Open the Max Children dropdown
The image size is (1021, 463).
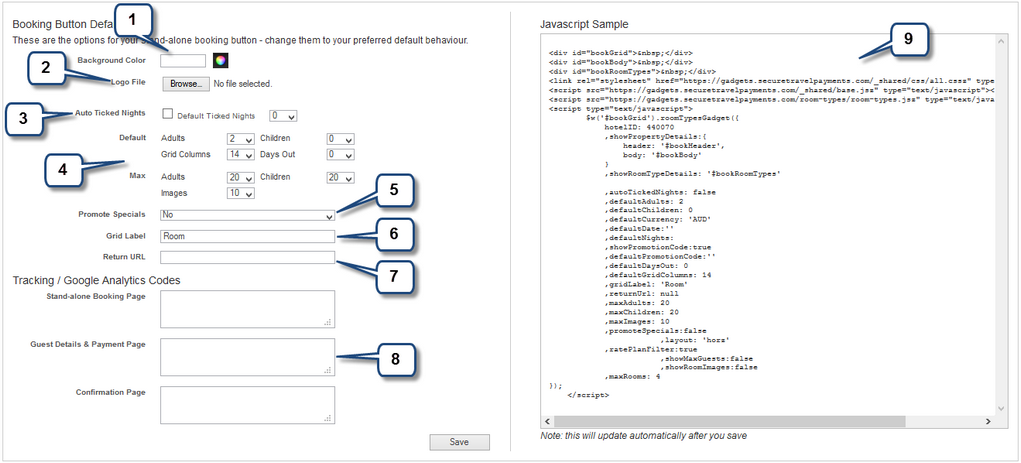click(341, 178)
